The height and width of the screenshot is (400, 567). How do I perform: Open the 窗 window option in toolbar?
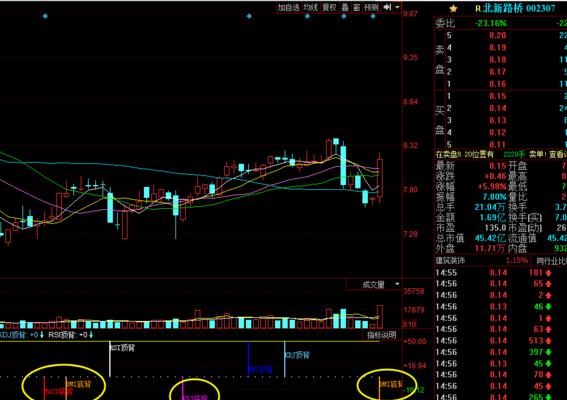(x=357, y=7)
